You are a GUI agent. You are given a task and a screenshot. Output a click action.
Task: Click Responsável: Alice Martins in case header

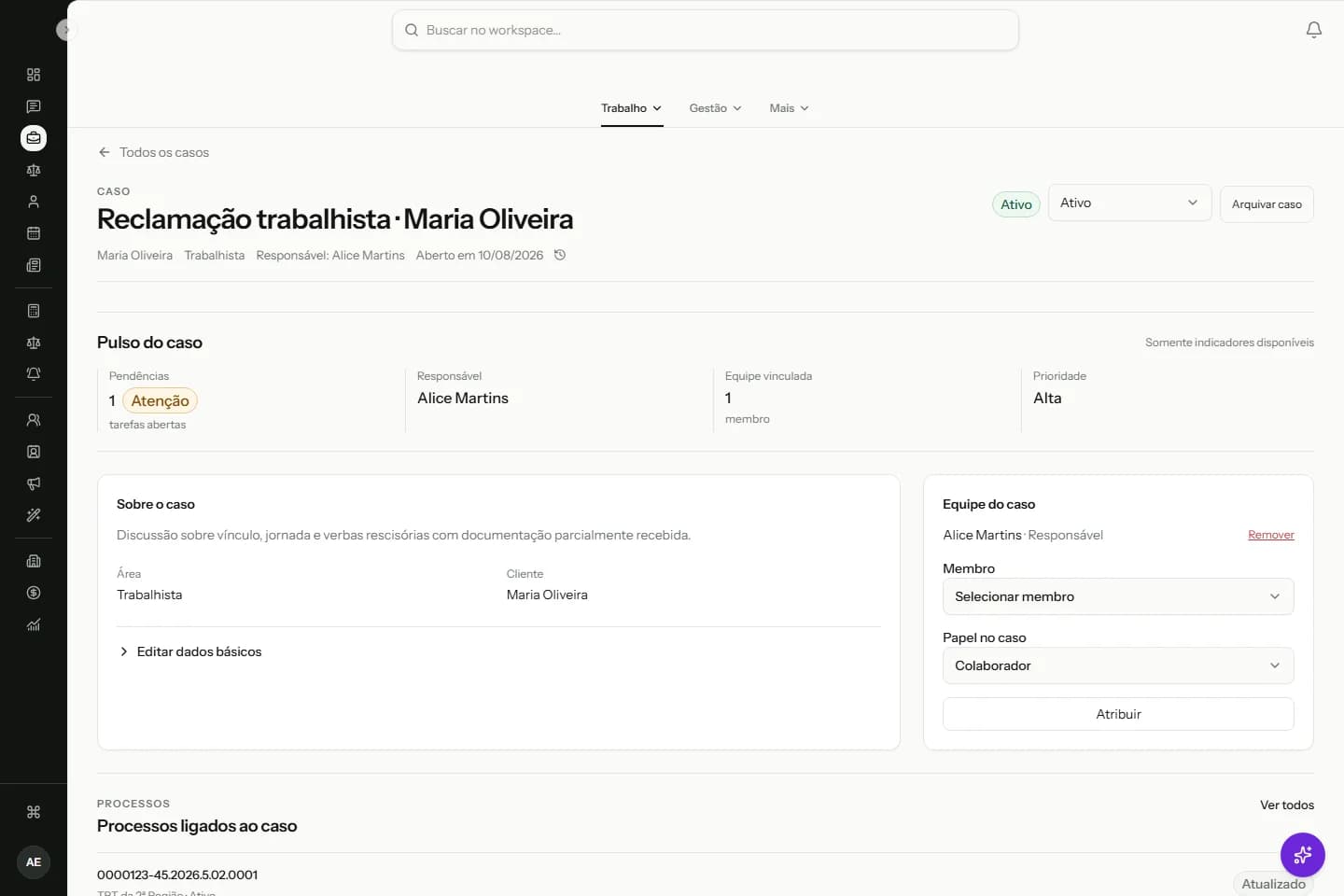point(330,255)
